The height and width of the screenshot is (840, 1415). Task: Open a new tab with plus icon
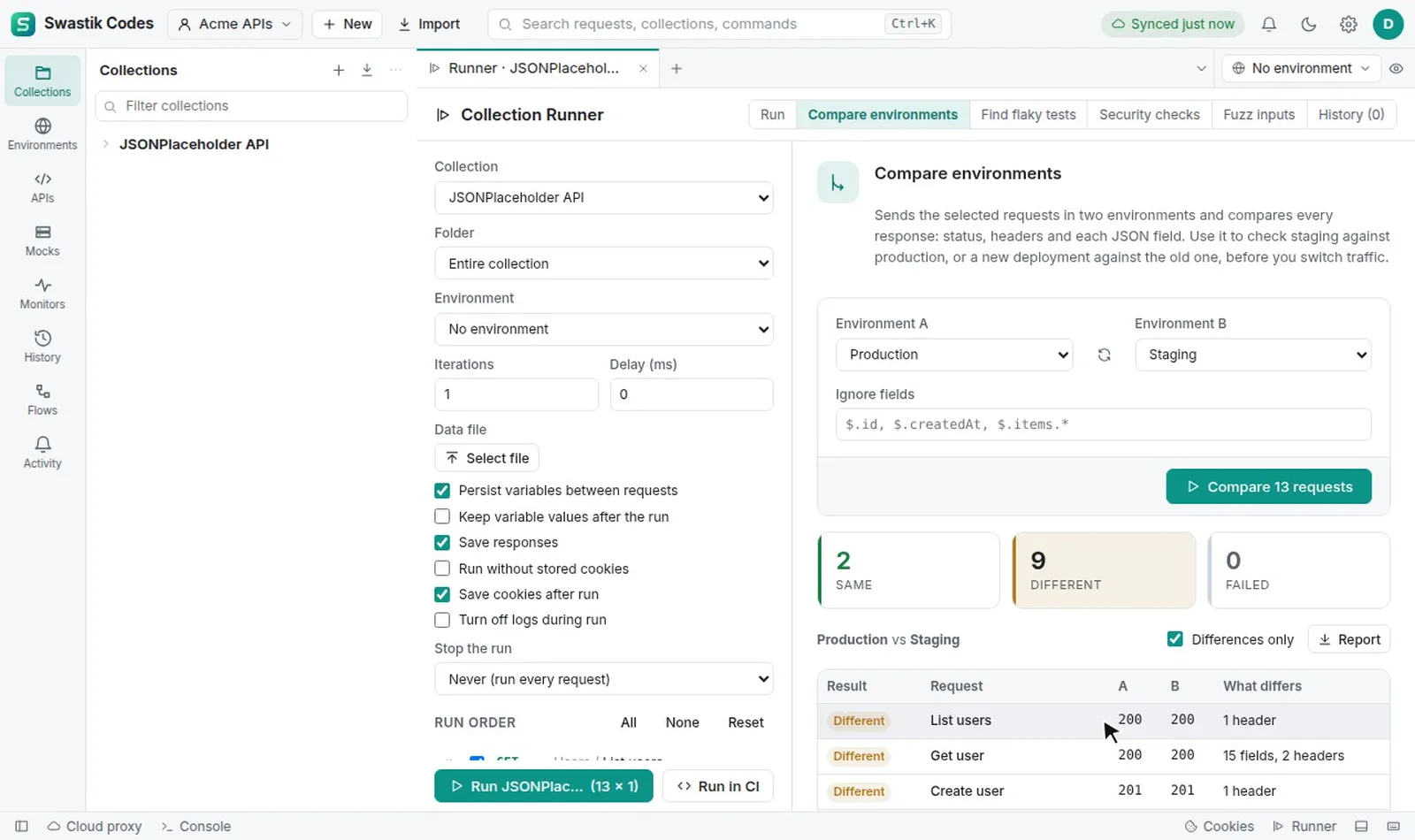(x=677, y=68)
